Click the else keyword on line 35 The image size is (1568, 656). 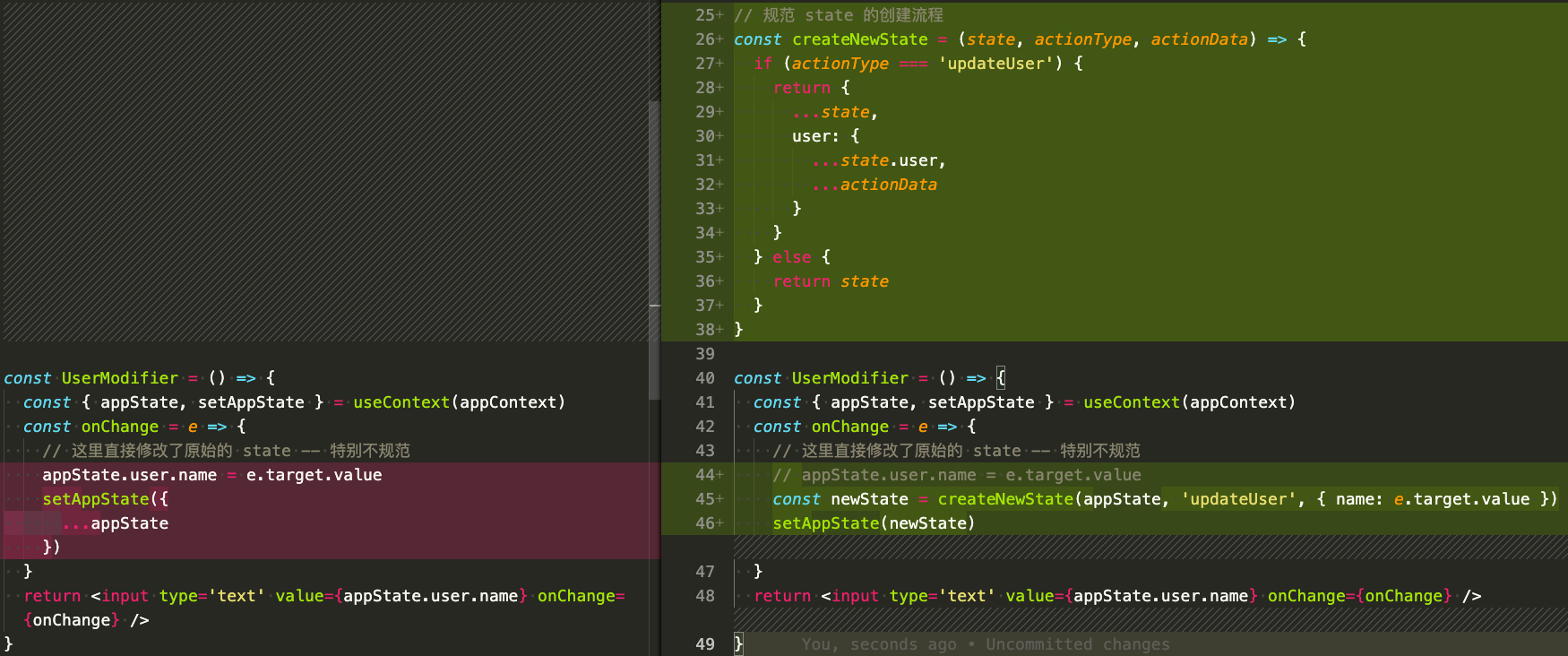click(x=791, y=257)
